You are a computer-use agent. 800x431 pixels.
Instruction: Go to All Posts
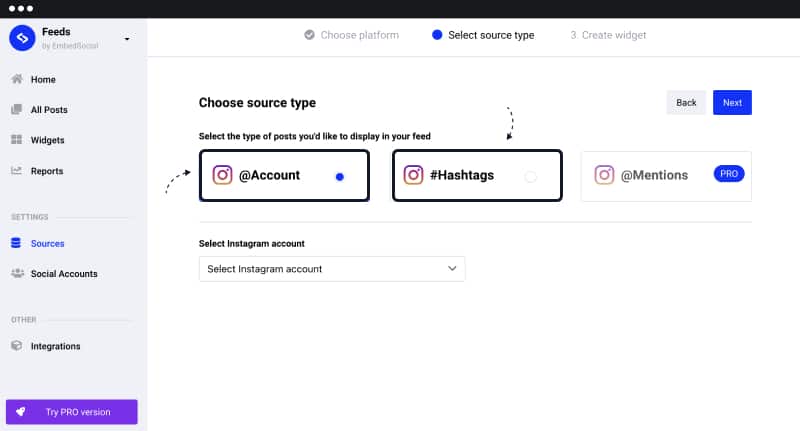coord(49,110)
